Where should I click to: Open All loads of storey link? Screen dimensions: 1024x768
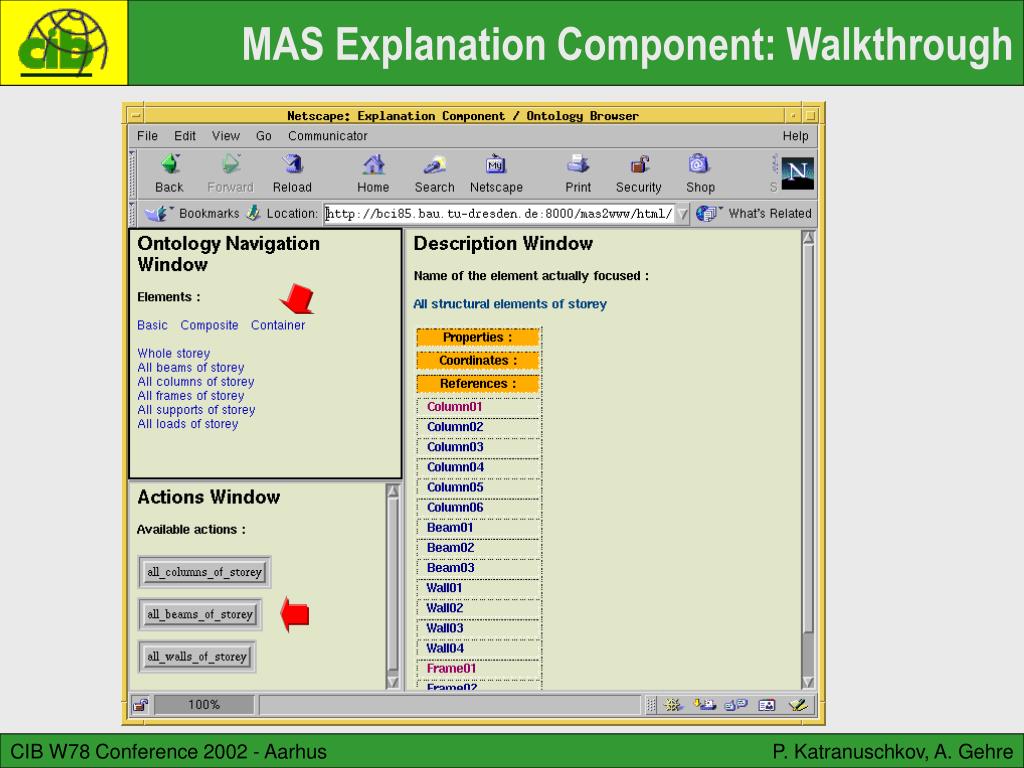(x=187, y=424)
